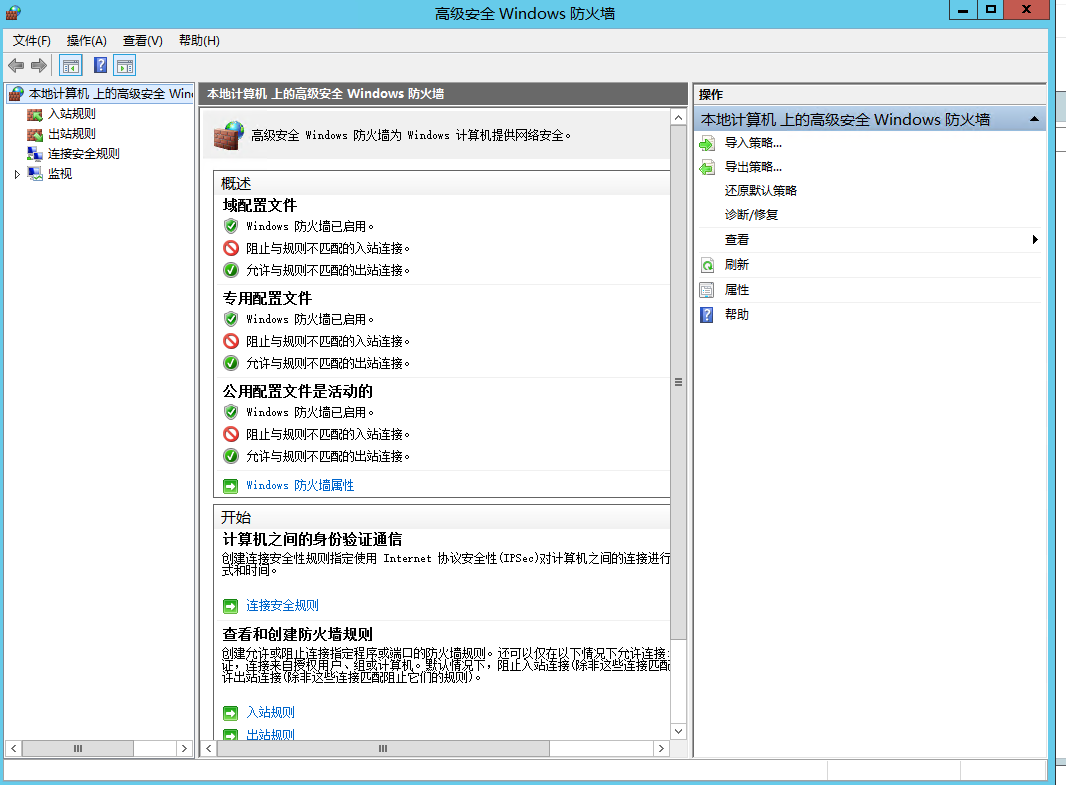Collapse the actions section header arrow
Image resolution: width=1066 pixels, height=785 pixels.
coord(1034,119)
